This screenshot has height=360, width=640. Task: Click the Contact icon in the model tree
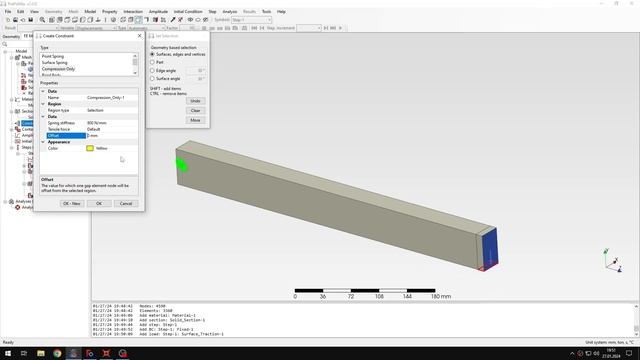tap(18, 129)
